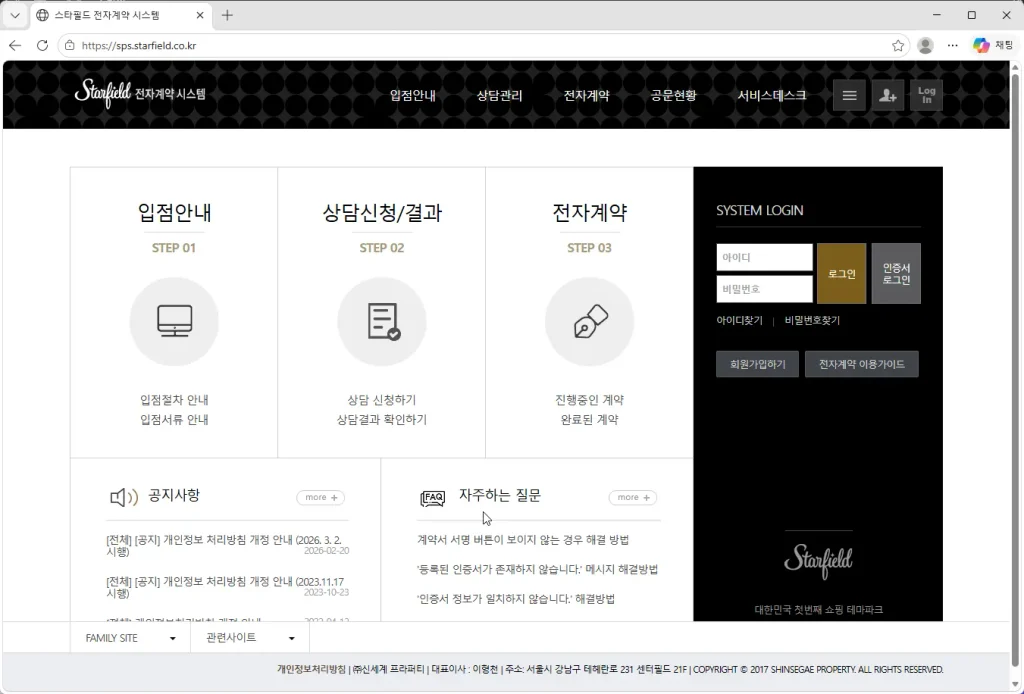Image resolution: width=1024 pixels, height=694 pixels.
Task: Reload the page with refresh icon
Action: coord(42,45)
